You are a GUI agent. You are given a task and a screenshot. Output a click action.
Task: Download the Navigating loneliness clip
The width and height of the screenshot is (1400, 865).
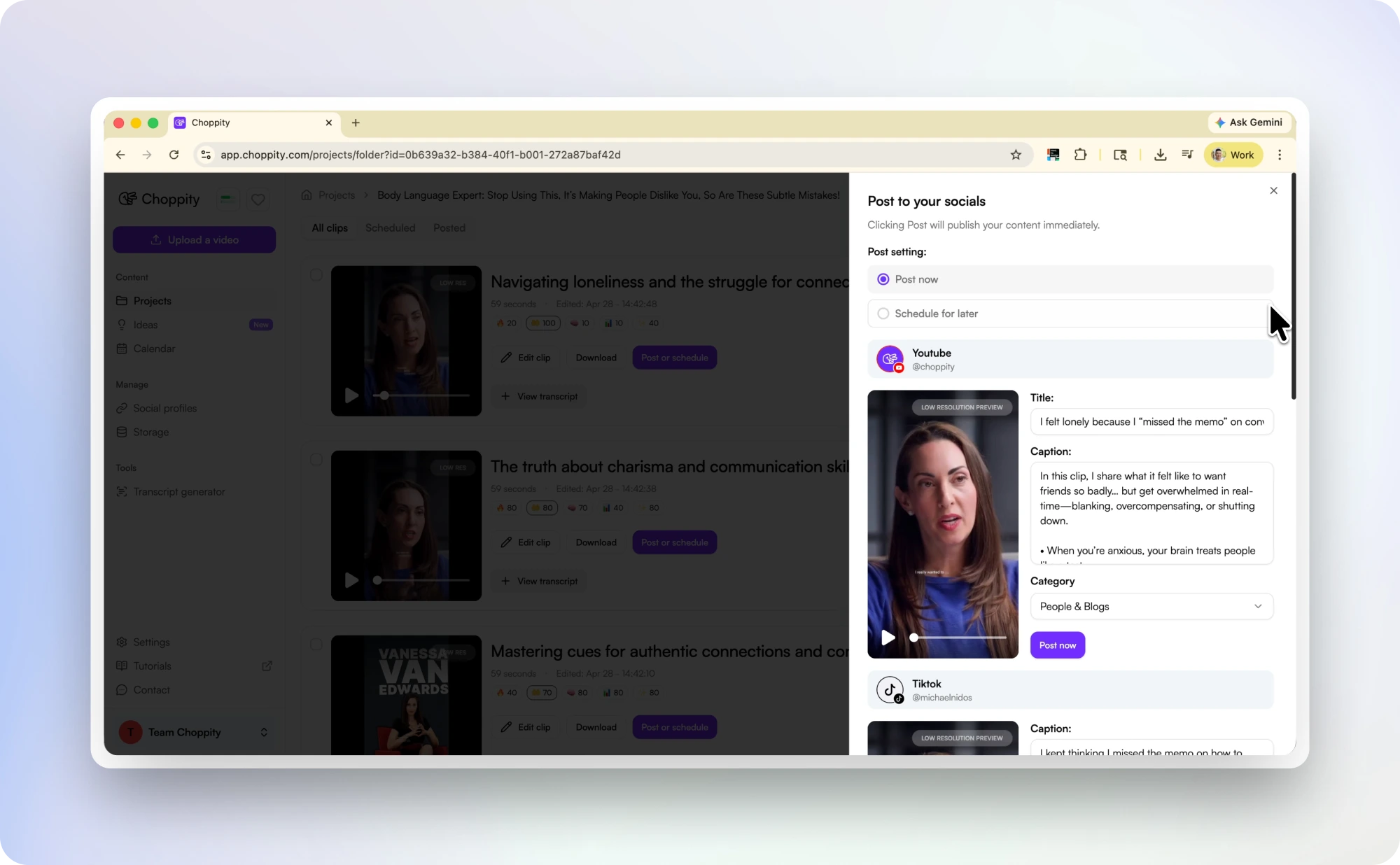click(596, 358)
